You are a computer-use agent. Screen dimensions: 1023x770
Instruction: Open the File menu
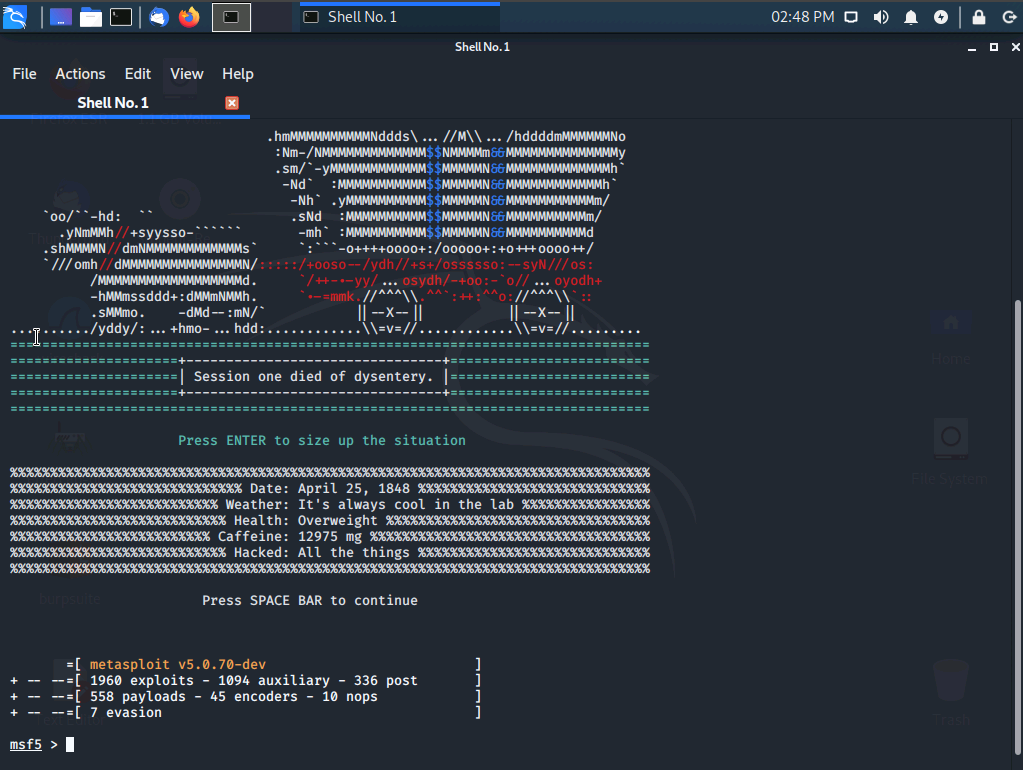point(25,74)
